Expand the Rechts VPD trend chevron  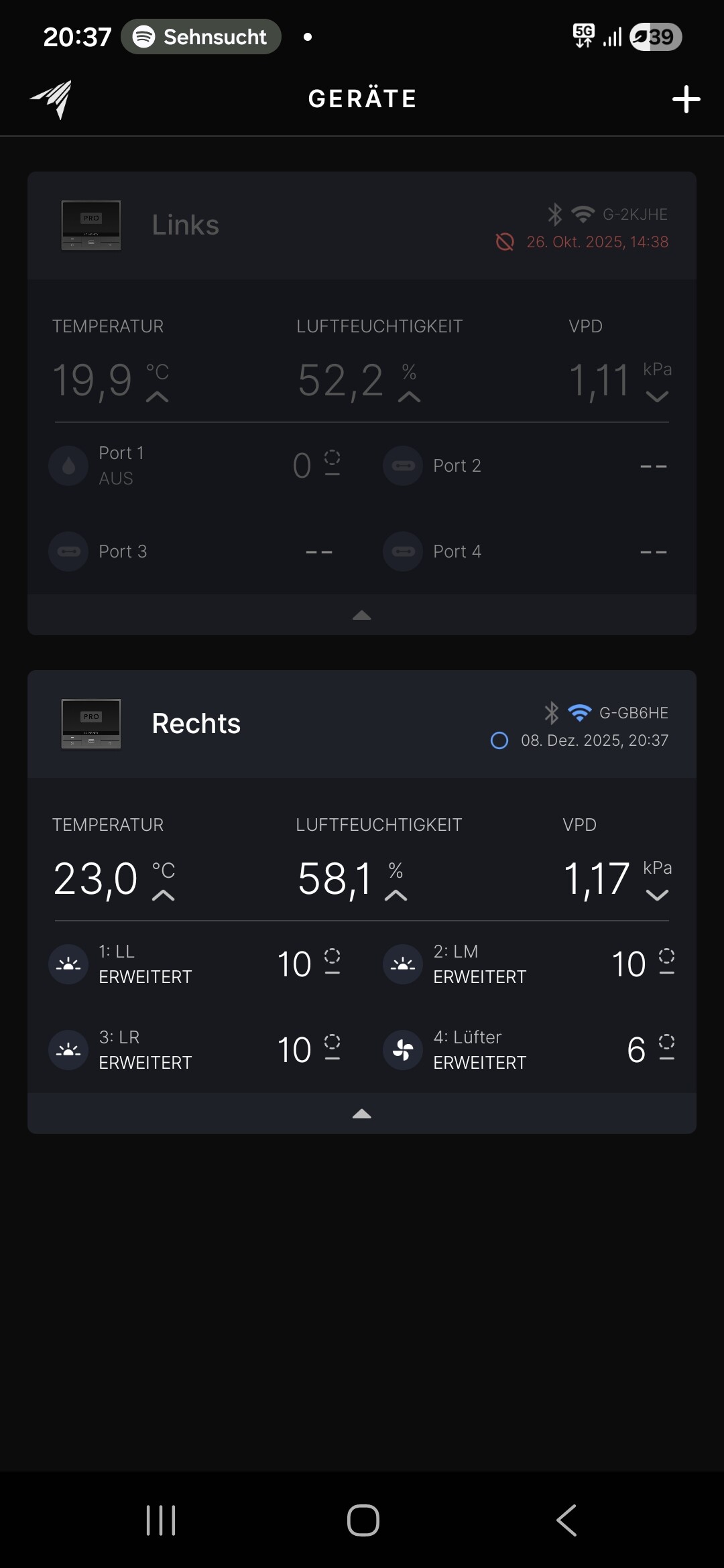(x=657, y=895)
